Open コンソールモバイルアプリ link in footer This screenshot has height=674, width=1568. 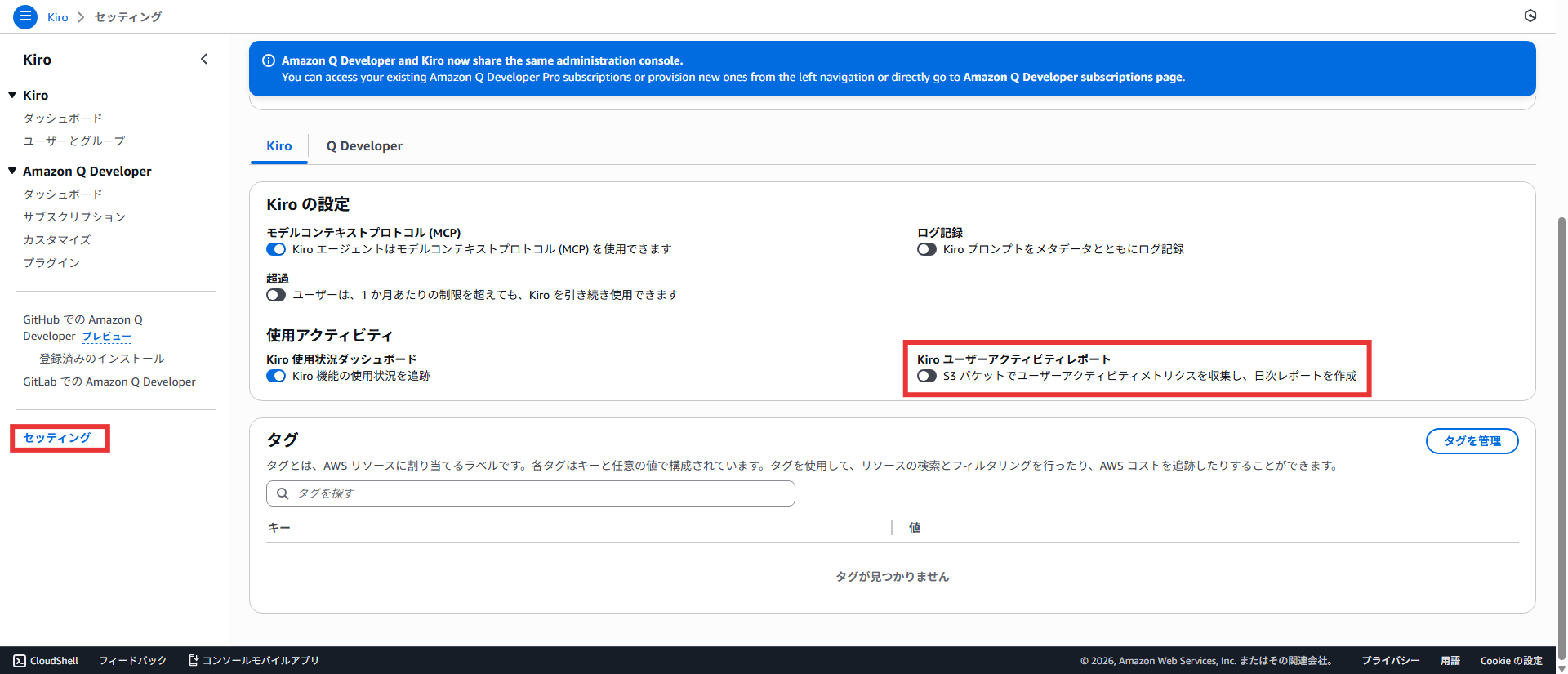[x=254, y=660]
